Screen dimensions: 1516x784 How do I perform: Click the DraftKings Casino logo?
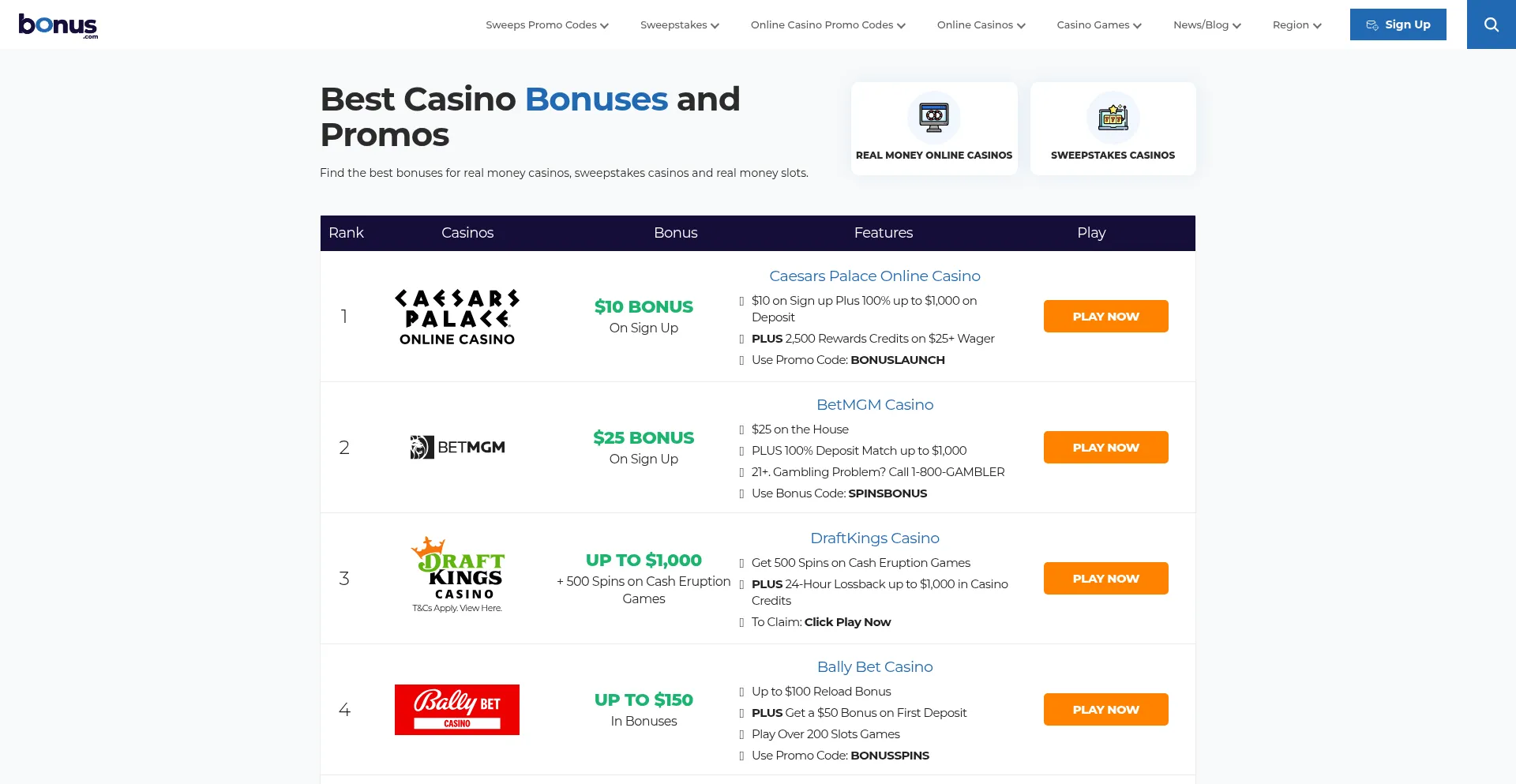tap(457, 568)
